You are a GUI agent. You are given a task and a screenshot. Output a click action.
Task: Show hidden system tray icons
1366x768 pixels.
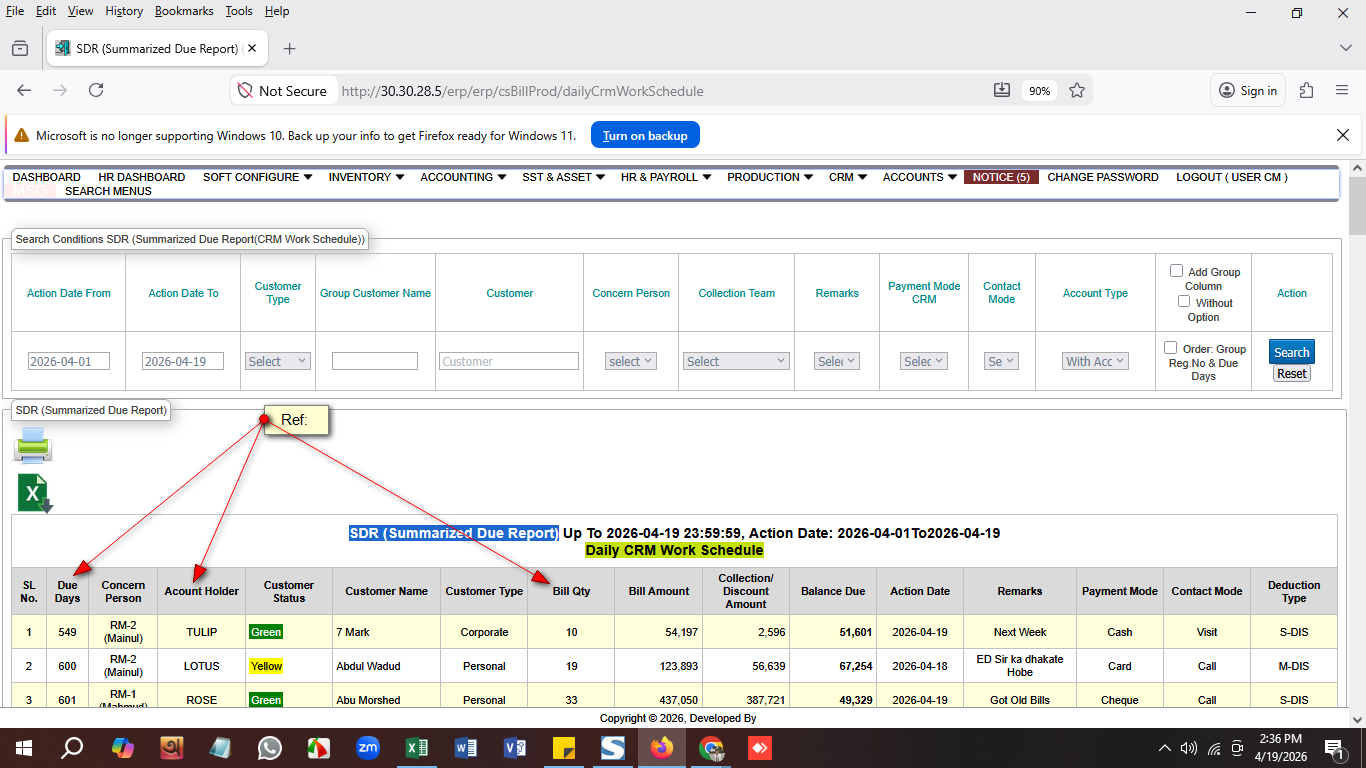pyautogui.click(x=1164, y=748)
